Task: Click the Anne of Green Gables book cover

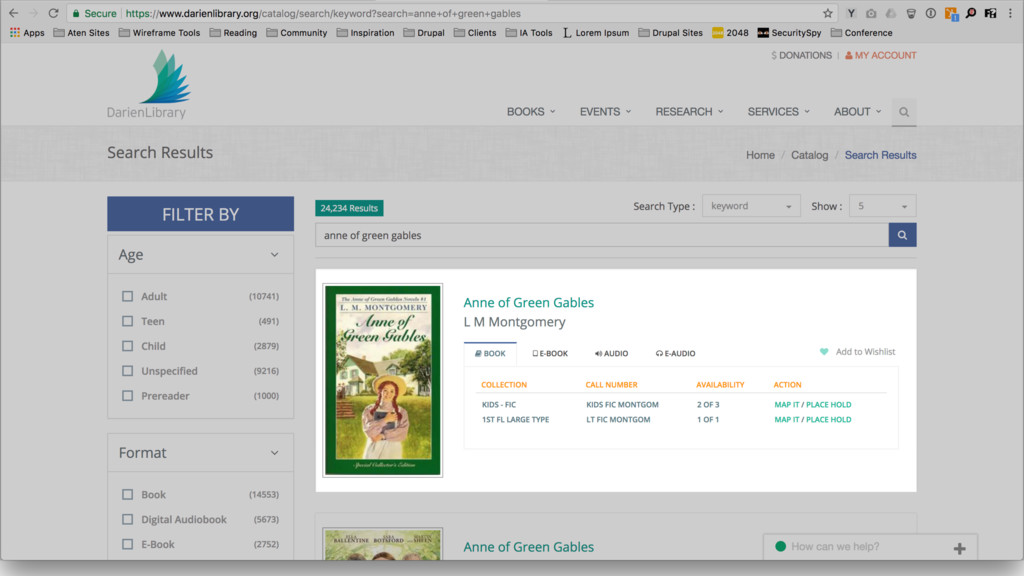Action: point(383,380)
